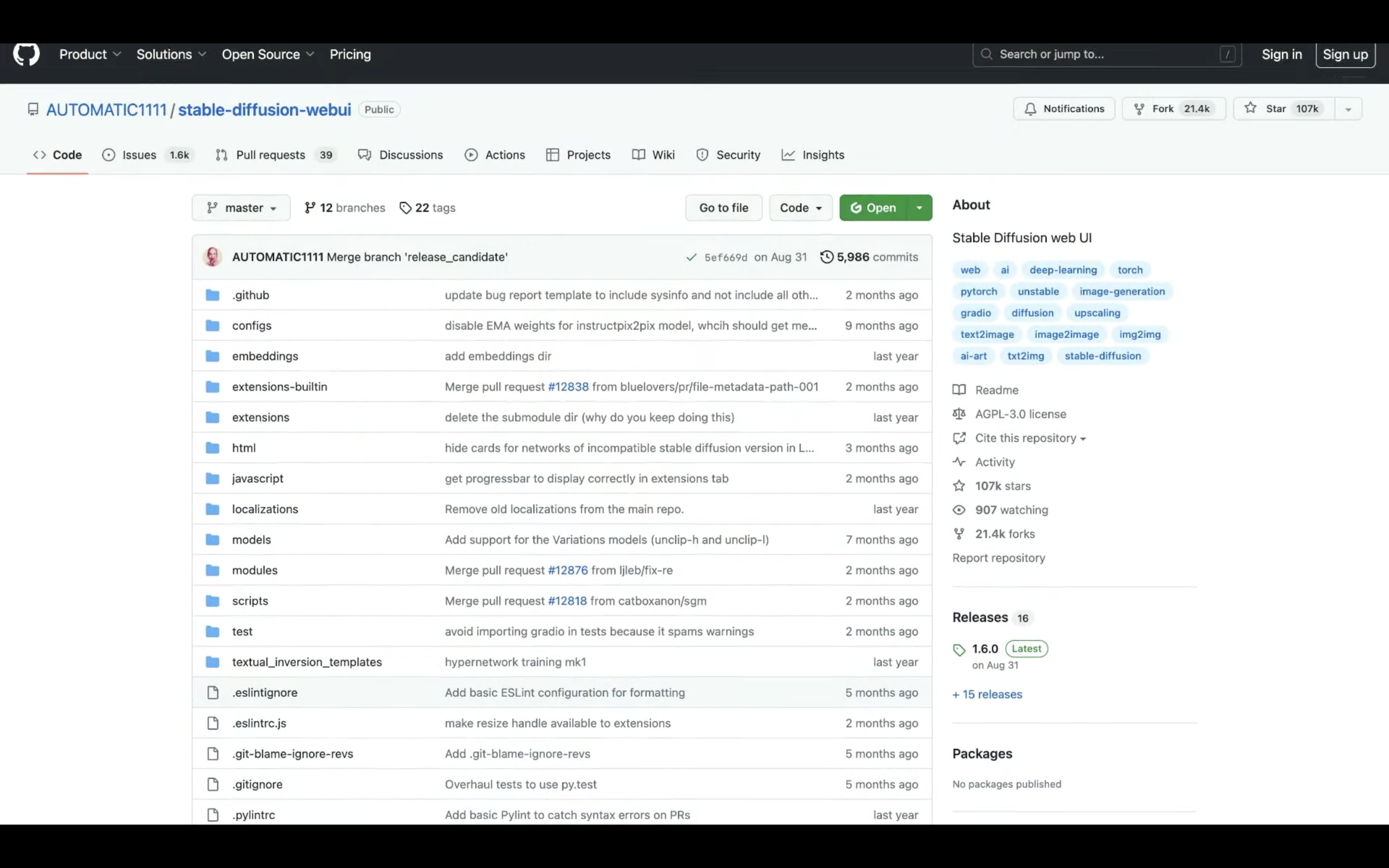1389x868 pixels.
Task: Click the .eslintignore file icon
Action: pyautogui.click(x=213, y=692)
